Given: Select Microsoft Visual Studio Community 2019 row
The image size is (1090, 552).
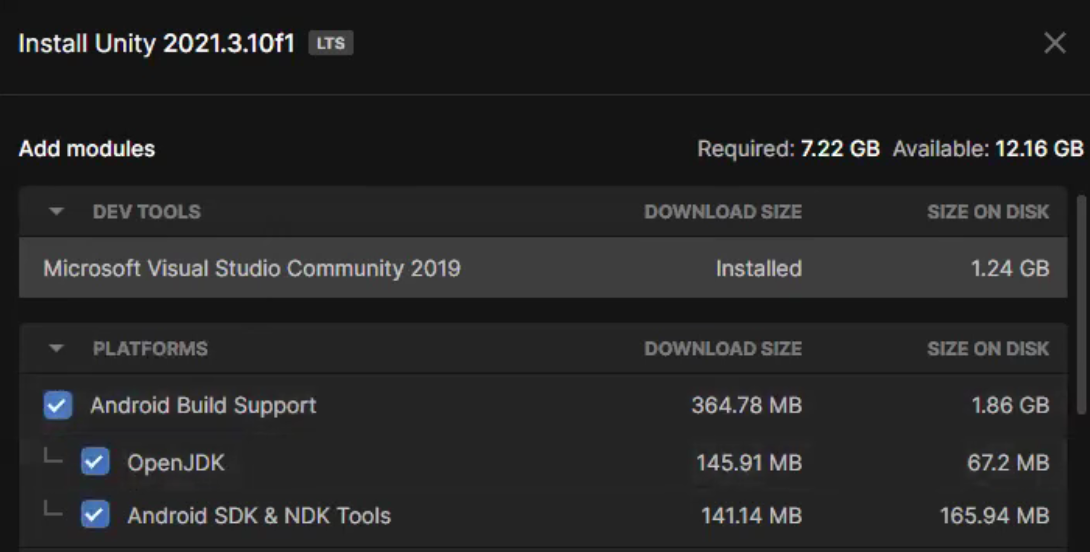Looking at the screenshot, I should (x=543, y=268).
